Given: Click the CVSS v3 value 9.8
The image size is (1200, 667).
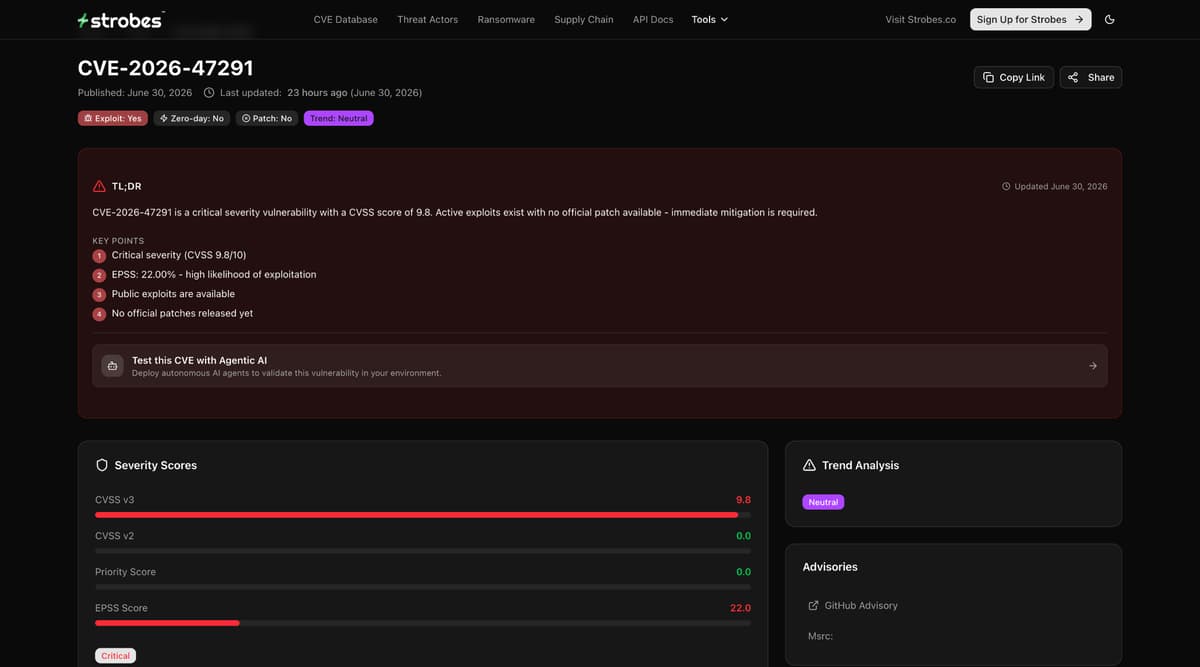Looking at the screenshot, I should pos(743,500).
